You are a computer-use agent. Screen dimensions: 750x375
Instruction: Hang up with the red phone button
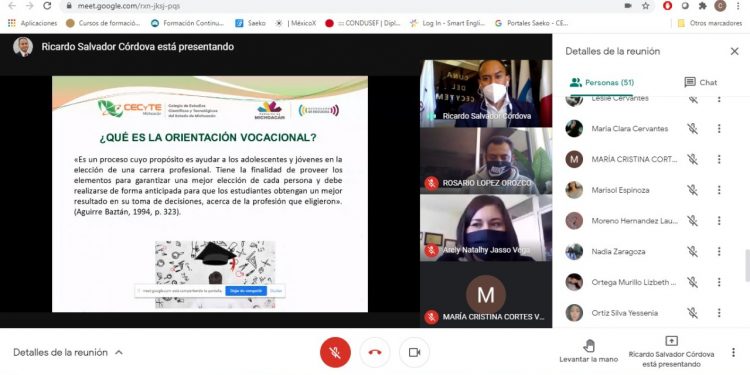click(375, 353)
